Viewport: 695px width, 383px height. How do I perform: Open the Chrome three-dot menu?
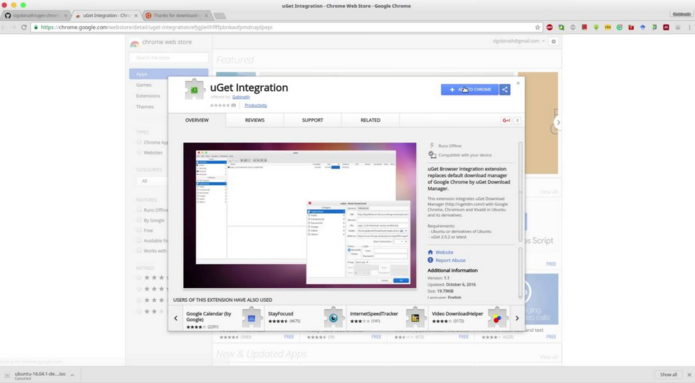click(689, 27)
